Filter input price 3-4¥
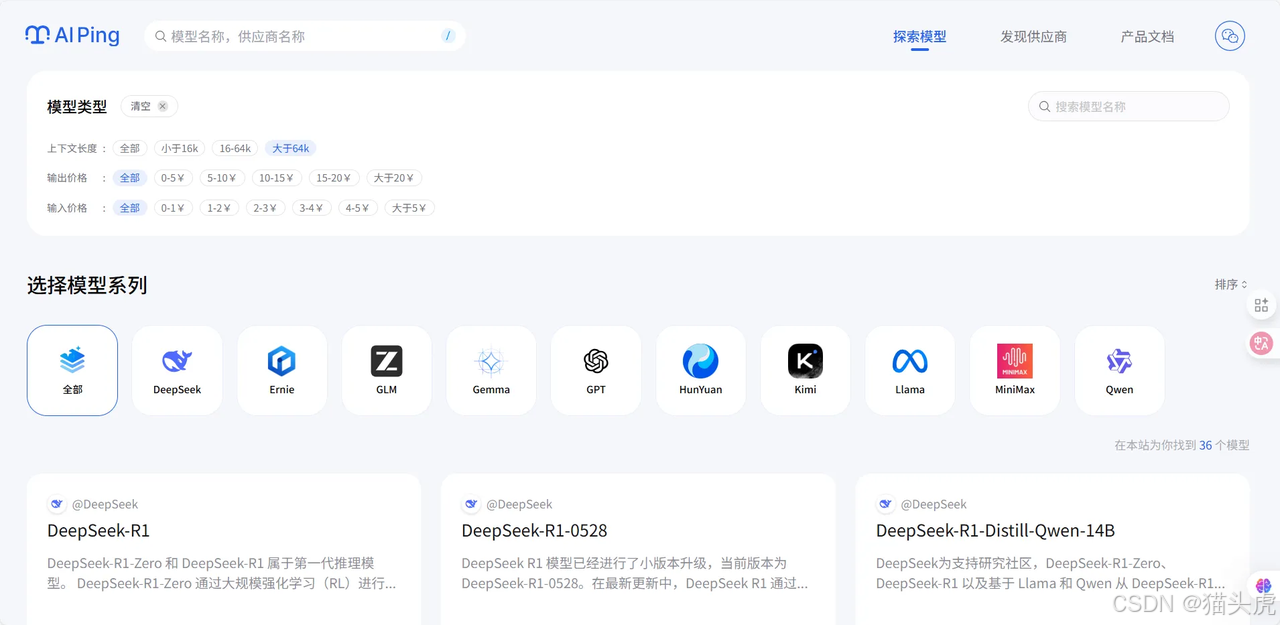Screen dimensions: 1280x625 point(312,208)
